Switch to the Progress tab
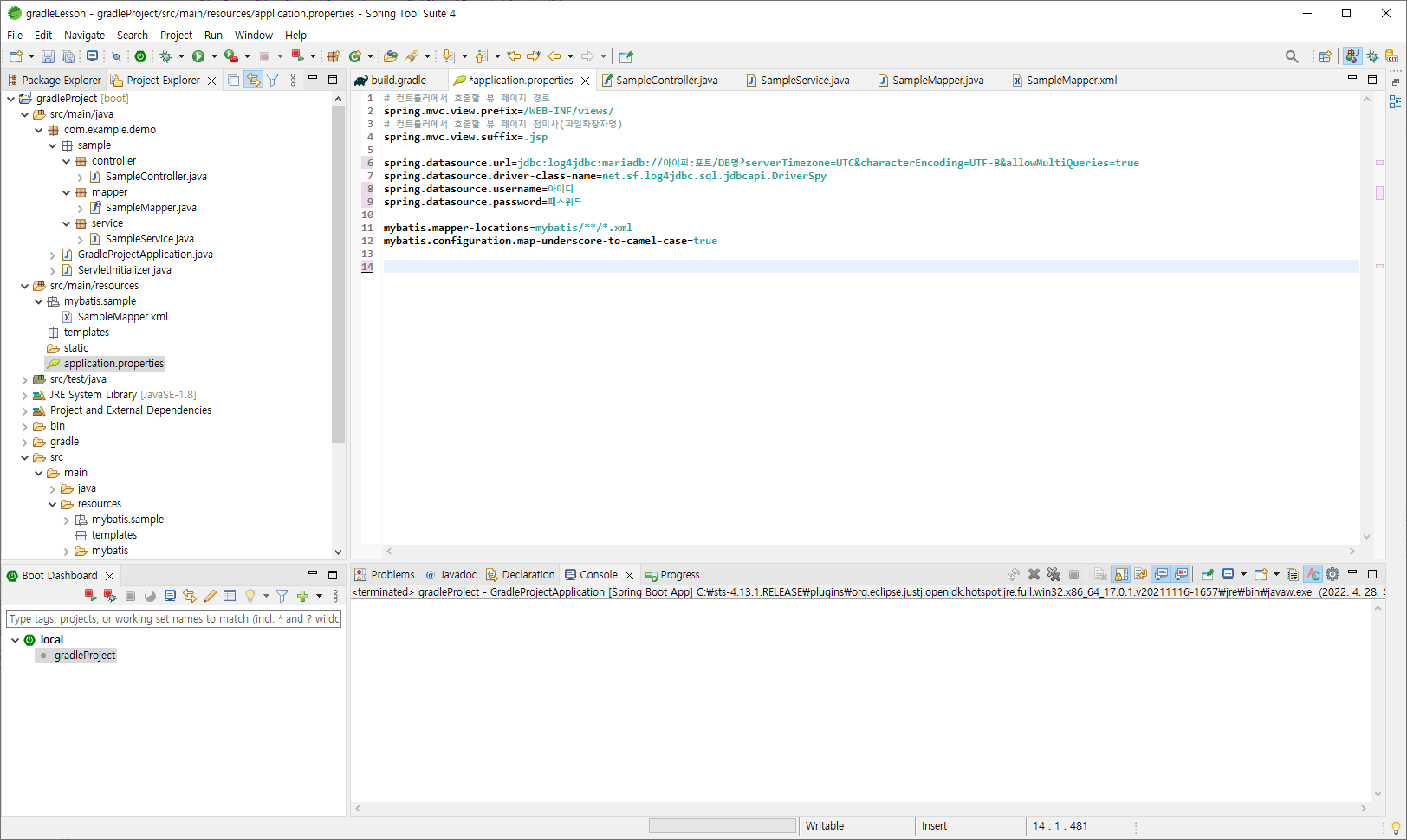1407x840 pixels. [x=671, y=574]
